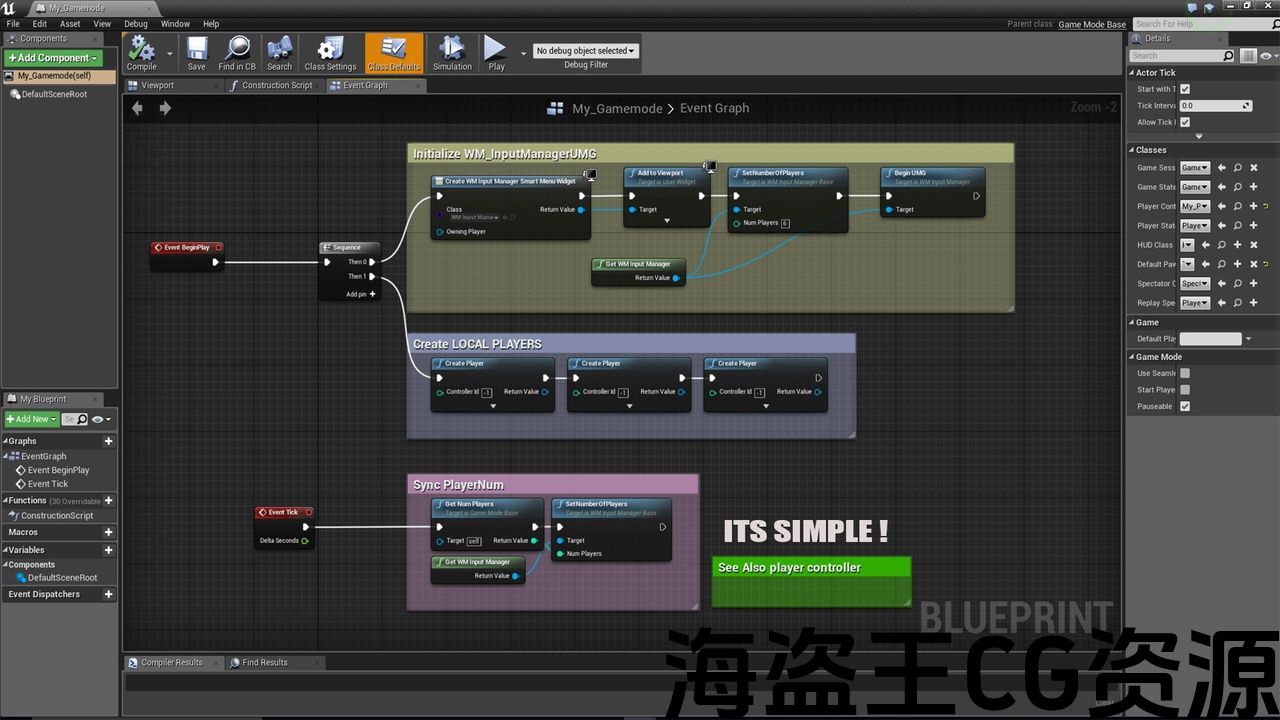Screen dimensions: 1280x720
Task: Click the Tick Interval input field
Action: coord(1214,106)
